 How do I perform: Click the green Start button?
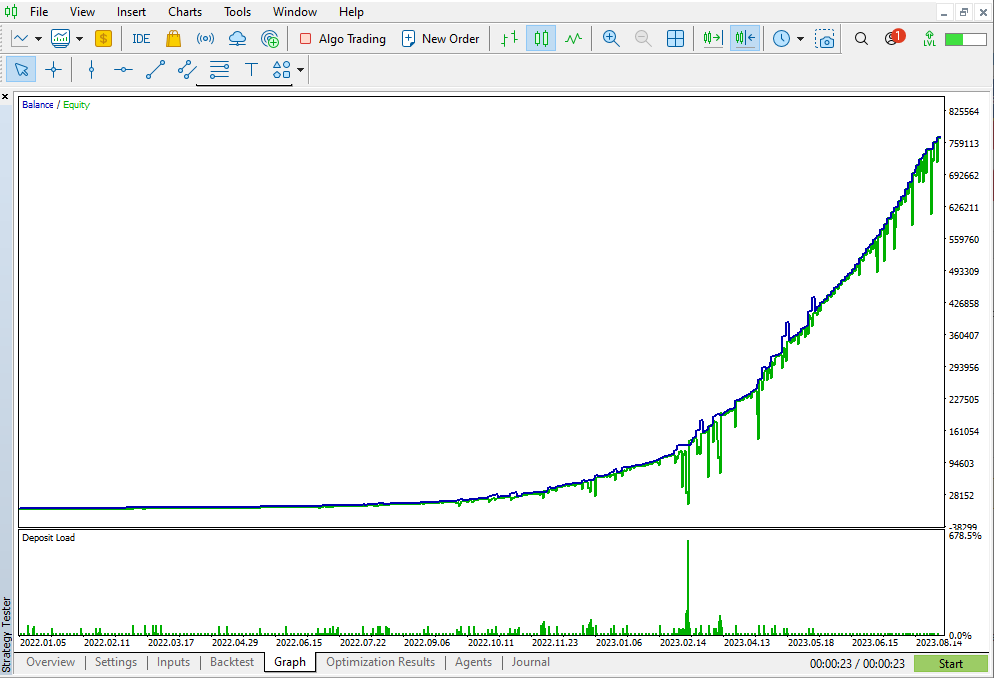(x=950, y=663)
